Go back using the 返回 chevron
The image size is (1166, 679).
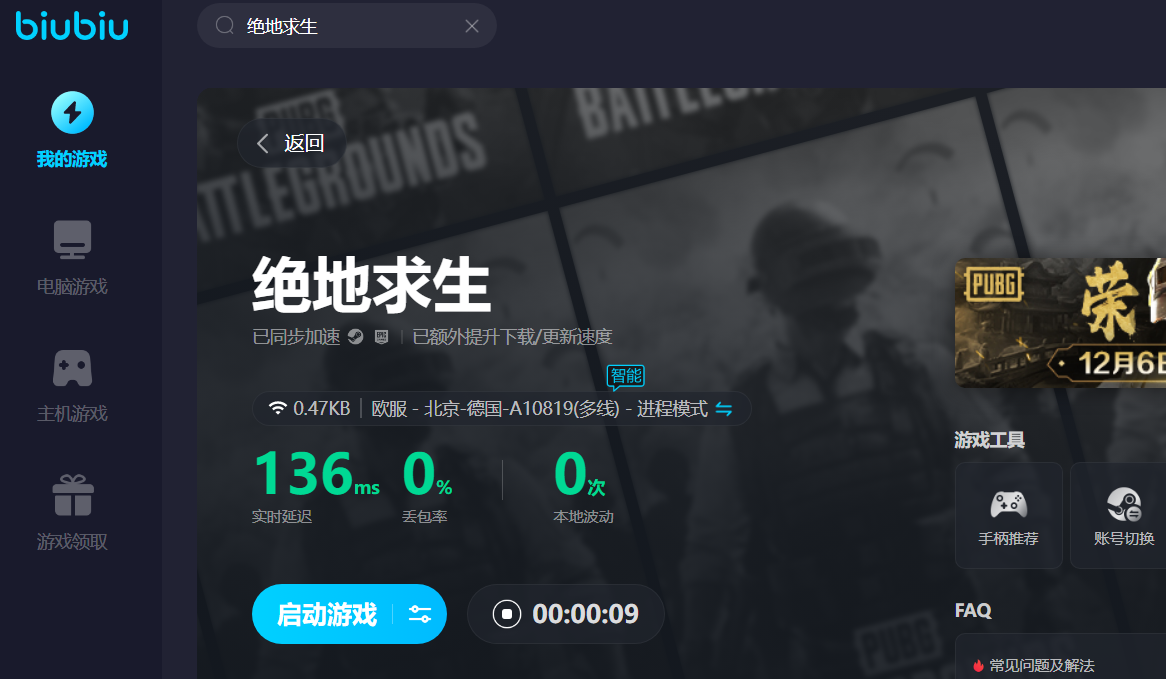point(263,143)
